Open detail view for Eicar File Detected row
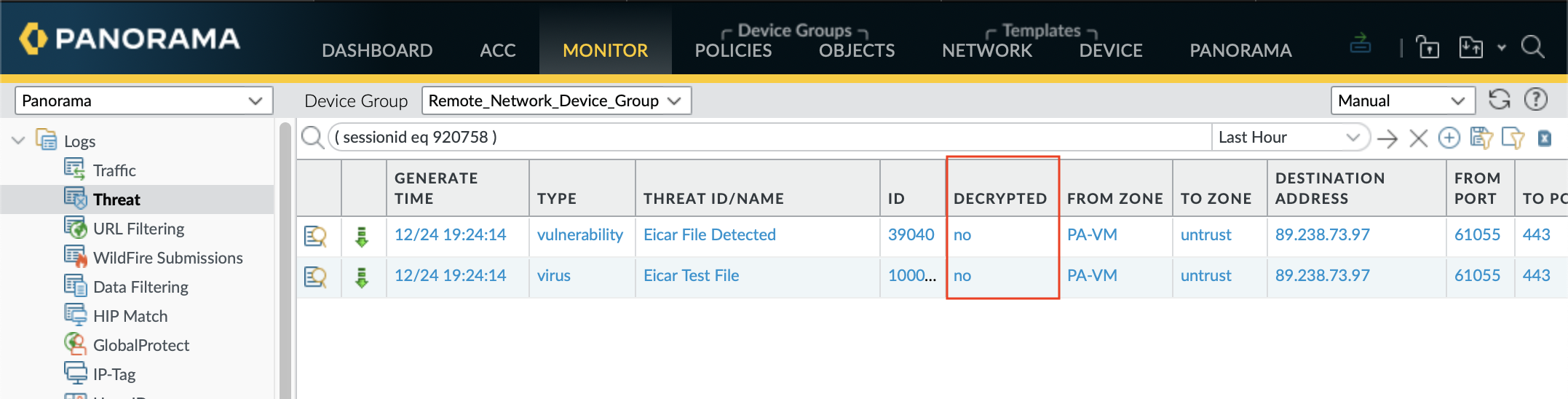 [315, 236]
